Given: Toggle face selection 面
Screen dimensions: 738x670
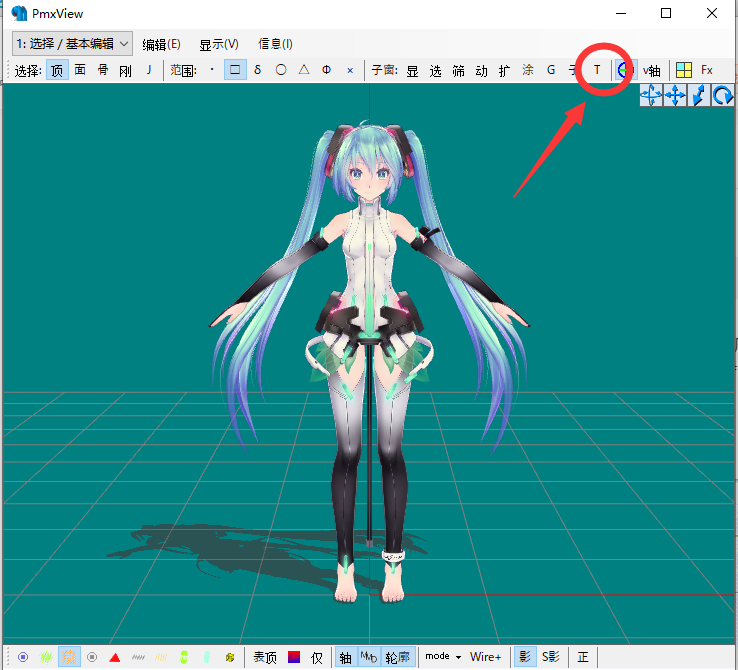Looking at the screenshot, I should click(80, 70).
